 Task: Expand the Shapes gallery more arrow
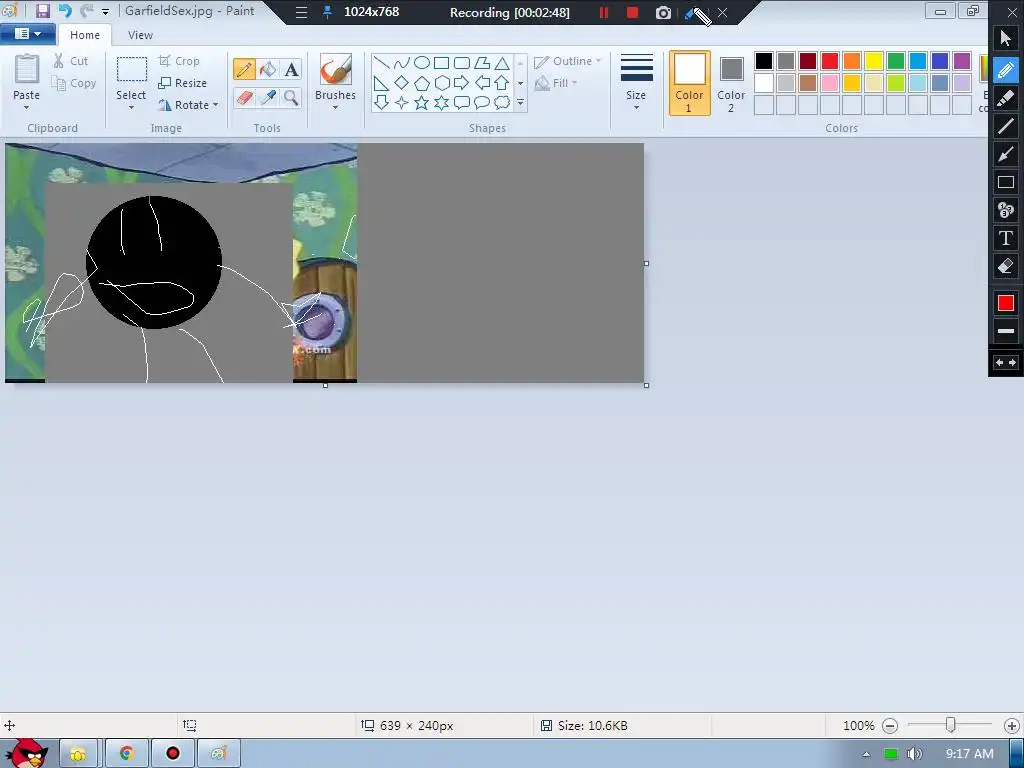(520, 103)
